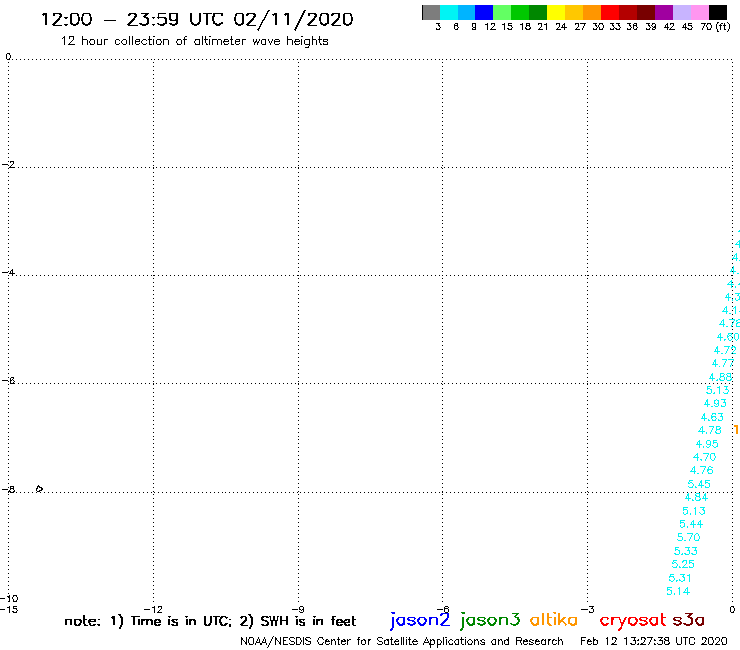The image size is (740, 650).
Task: Click the '24' label under the color scale
Action: [x=561, y=26]
